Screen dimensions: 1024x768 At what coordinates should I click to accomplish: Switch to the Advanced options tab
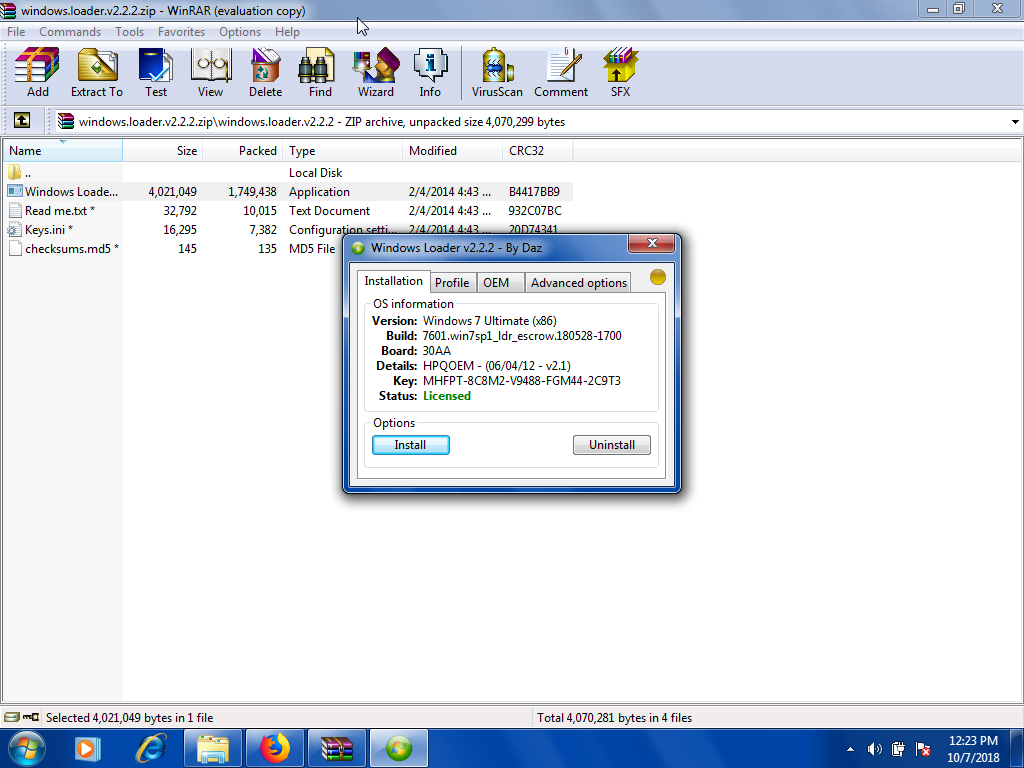point(579,282)
